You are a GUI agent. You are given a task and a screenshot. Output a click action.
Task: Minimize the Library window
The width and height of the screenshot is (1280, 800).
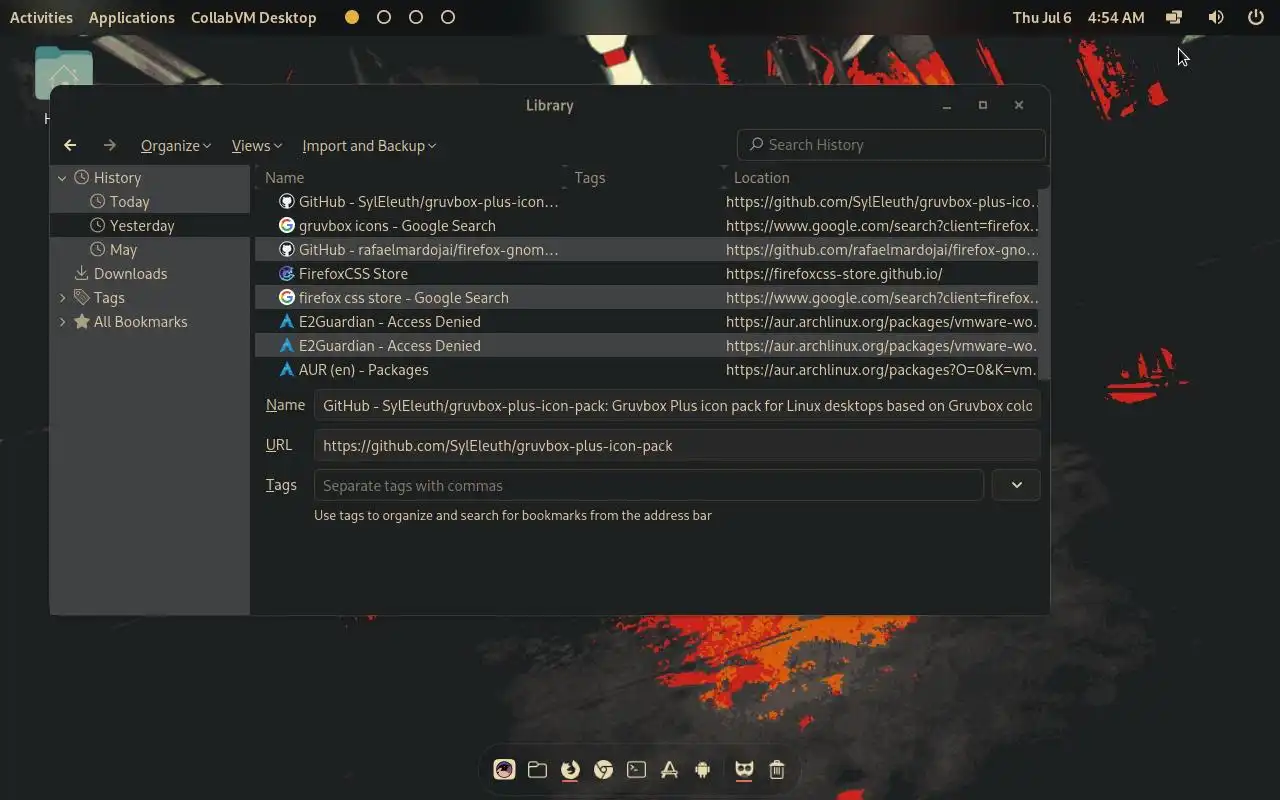click(947, 105)
